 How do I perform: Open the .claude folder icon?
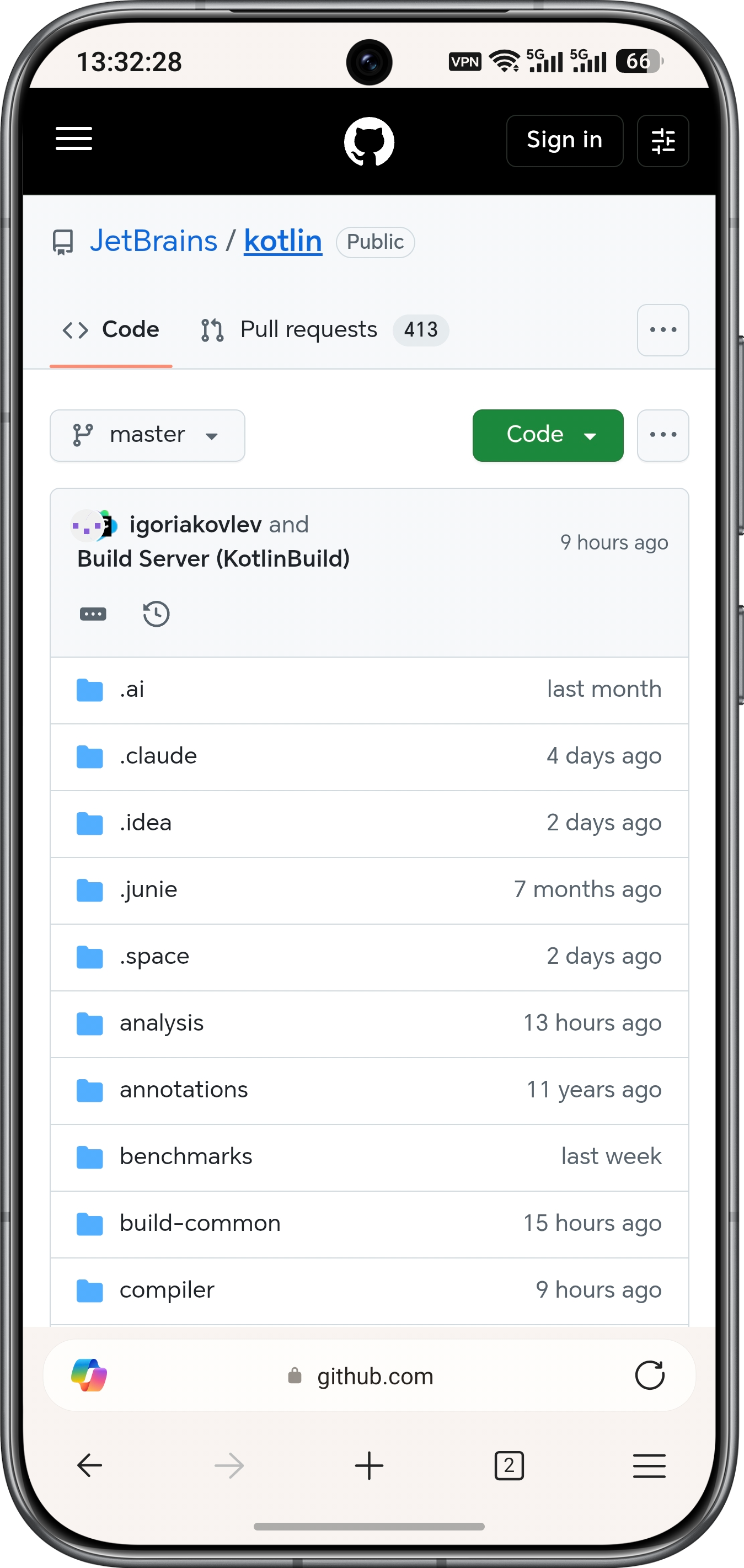[89, 756]
